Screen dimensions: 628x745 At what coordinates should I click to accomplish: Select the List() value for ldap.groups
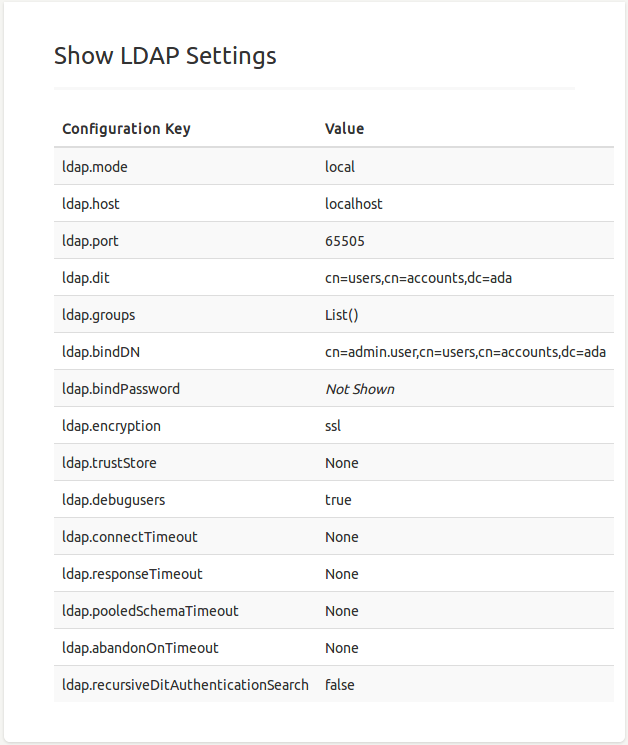pyautogui.click(x=342, y=315)
